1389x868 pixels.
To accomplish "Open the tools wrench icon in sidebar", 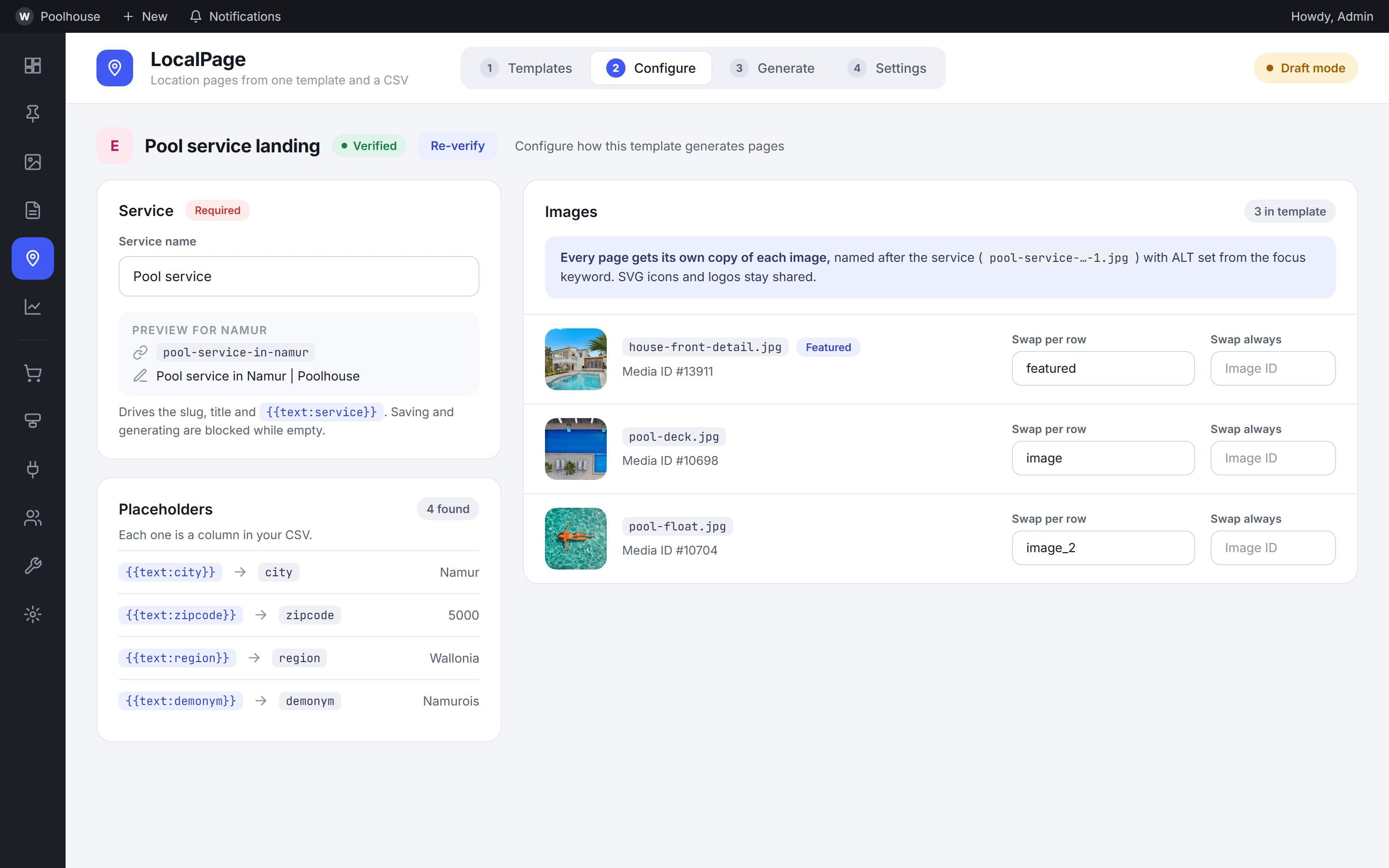I will (x=33, y=566).
